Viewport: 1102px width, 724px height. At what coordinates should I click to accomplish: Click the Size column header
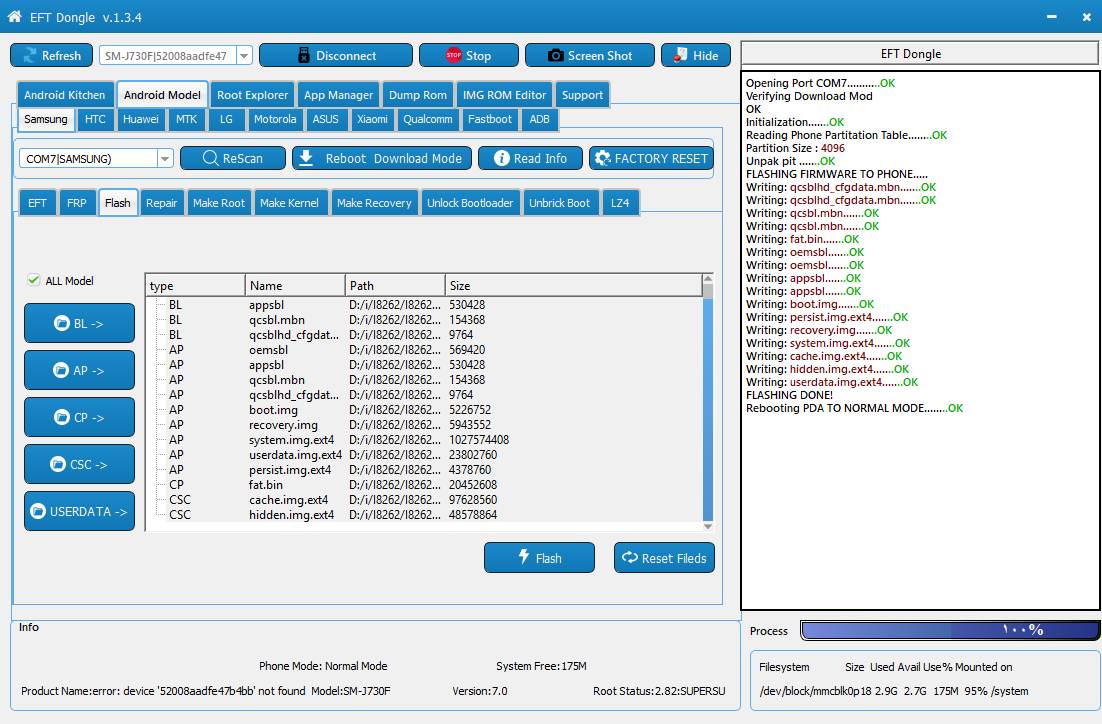tap(573, 285)
